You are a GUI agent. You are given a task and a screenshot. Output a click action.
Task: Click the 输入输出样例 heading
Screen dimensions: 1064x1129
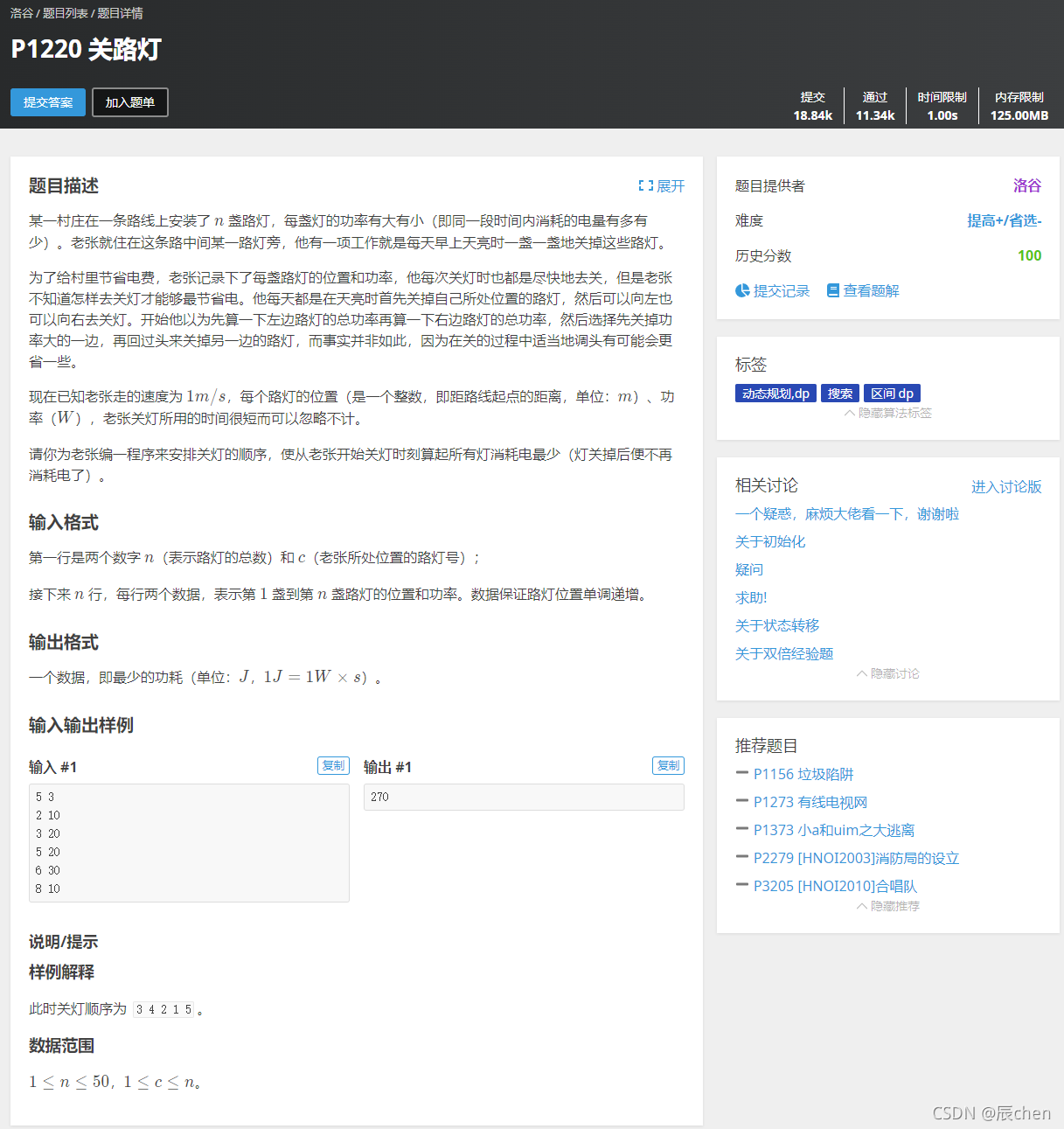[81, 725]
